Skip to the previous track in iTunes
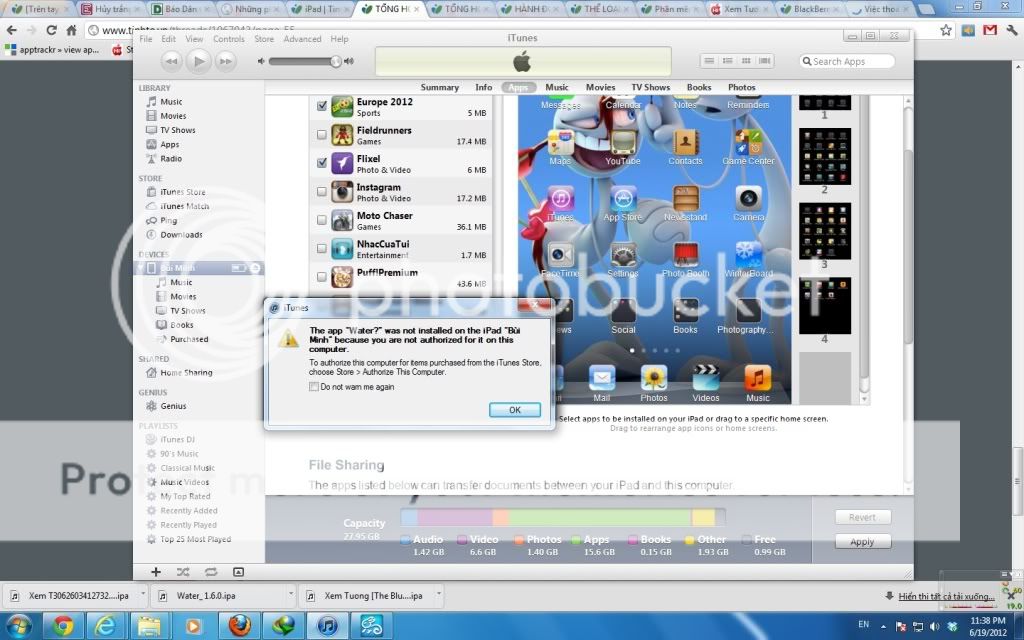The height and width of the screenshot is (640, 1024). [x=171, y=61]
